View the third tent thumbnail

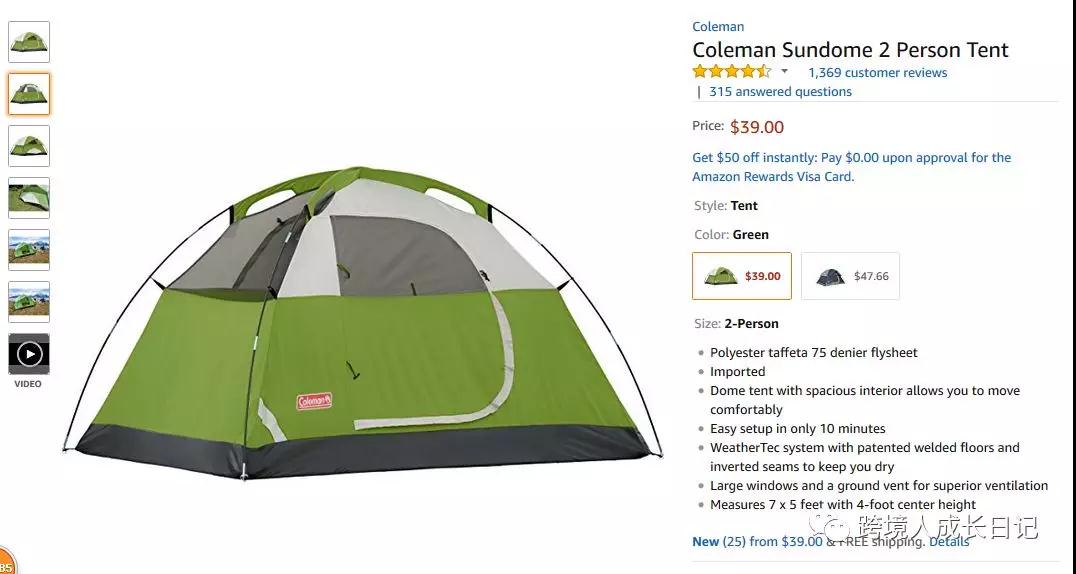29,146
